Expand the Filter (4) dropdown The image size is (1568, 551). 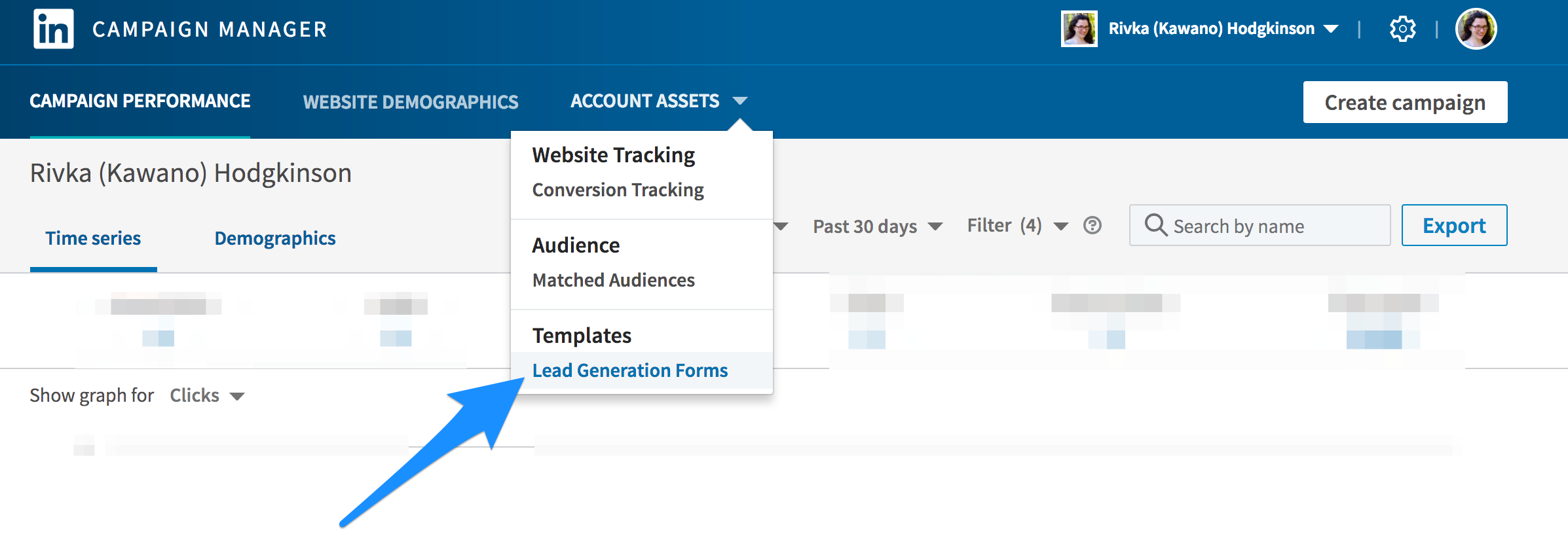1017,226
